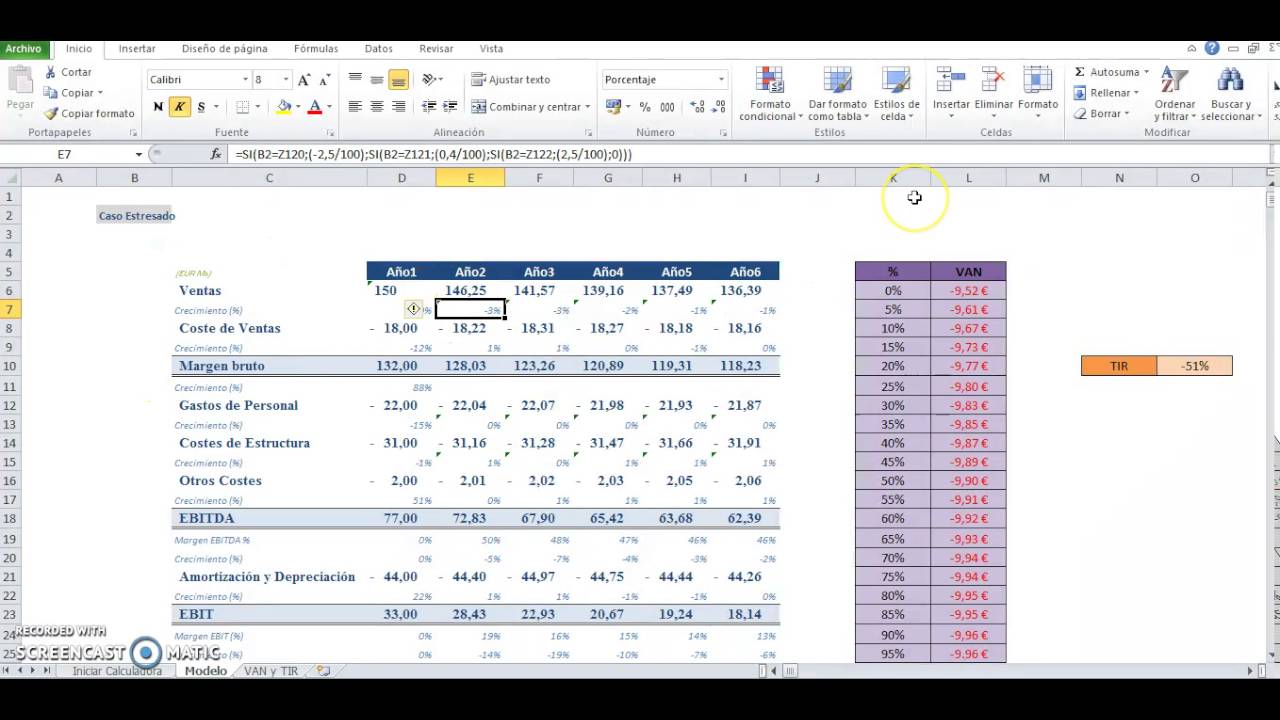Click Insertar cells icon

coord(951,81)
